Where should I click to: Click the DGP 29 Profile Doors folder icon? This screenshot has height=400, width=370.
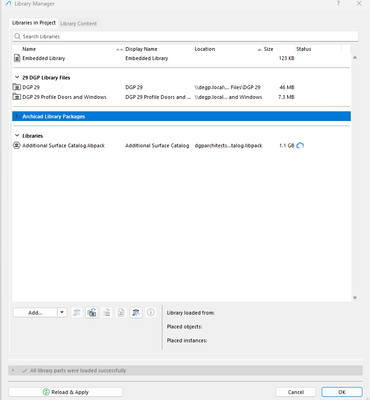[17, 97]
